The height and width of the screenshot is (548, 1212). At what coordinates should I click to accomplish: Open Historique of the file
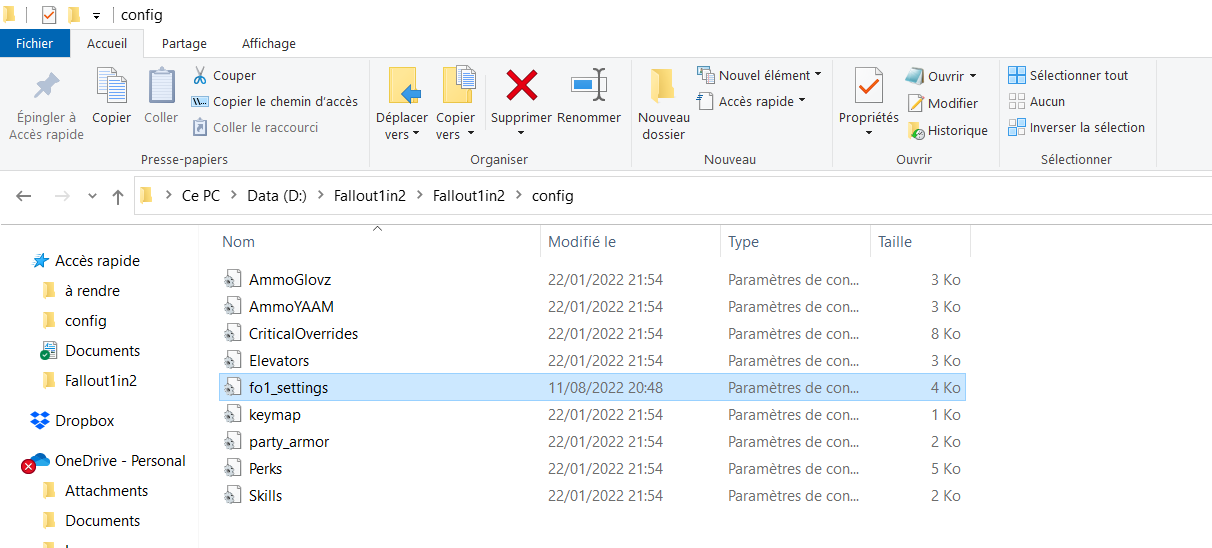tap(947, 130)
